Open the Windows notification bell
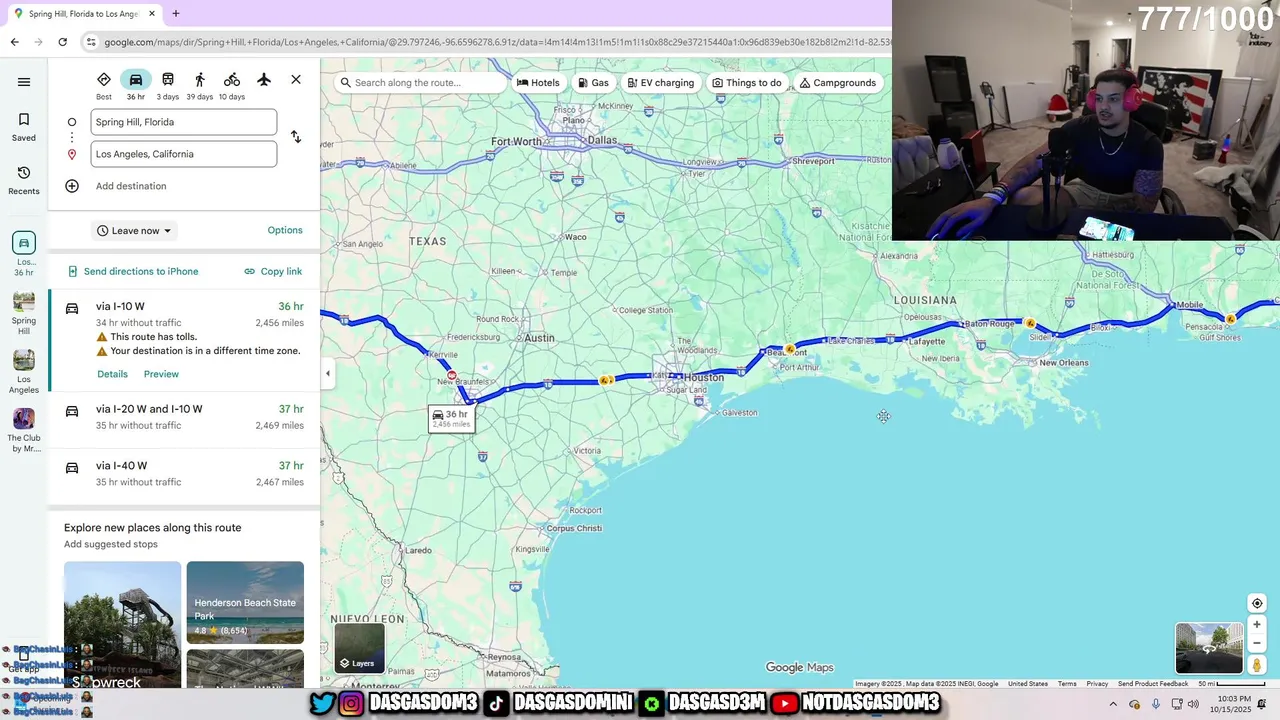The image size is (1280, 720). 1262,704
